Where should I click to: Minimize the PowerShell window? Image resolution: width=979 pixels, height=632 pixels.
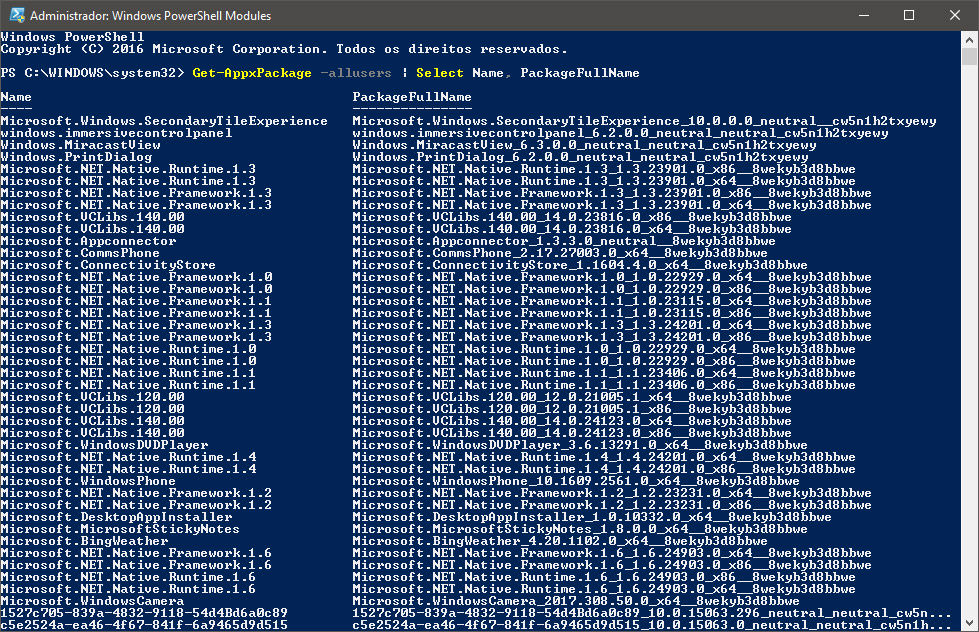[864, 15]
